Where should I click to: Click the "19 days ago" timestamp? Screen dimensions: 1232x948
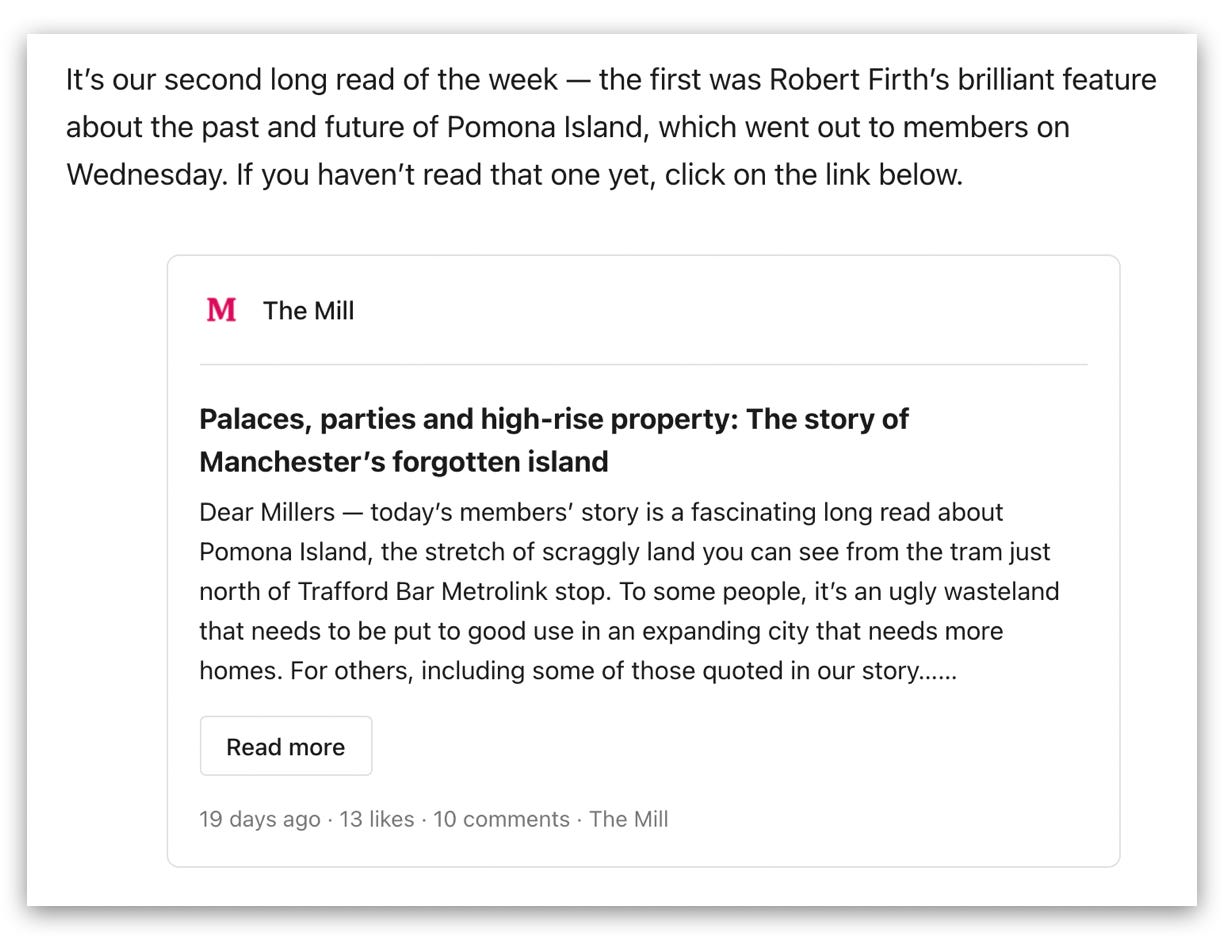pyautogui.click(x=260, y=819)
